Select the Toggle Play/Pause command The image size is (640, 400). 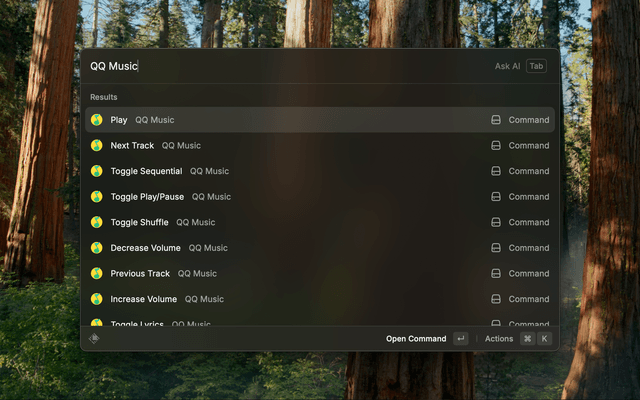tap(147, 197)
